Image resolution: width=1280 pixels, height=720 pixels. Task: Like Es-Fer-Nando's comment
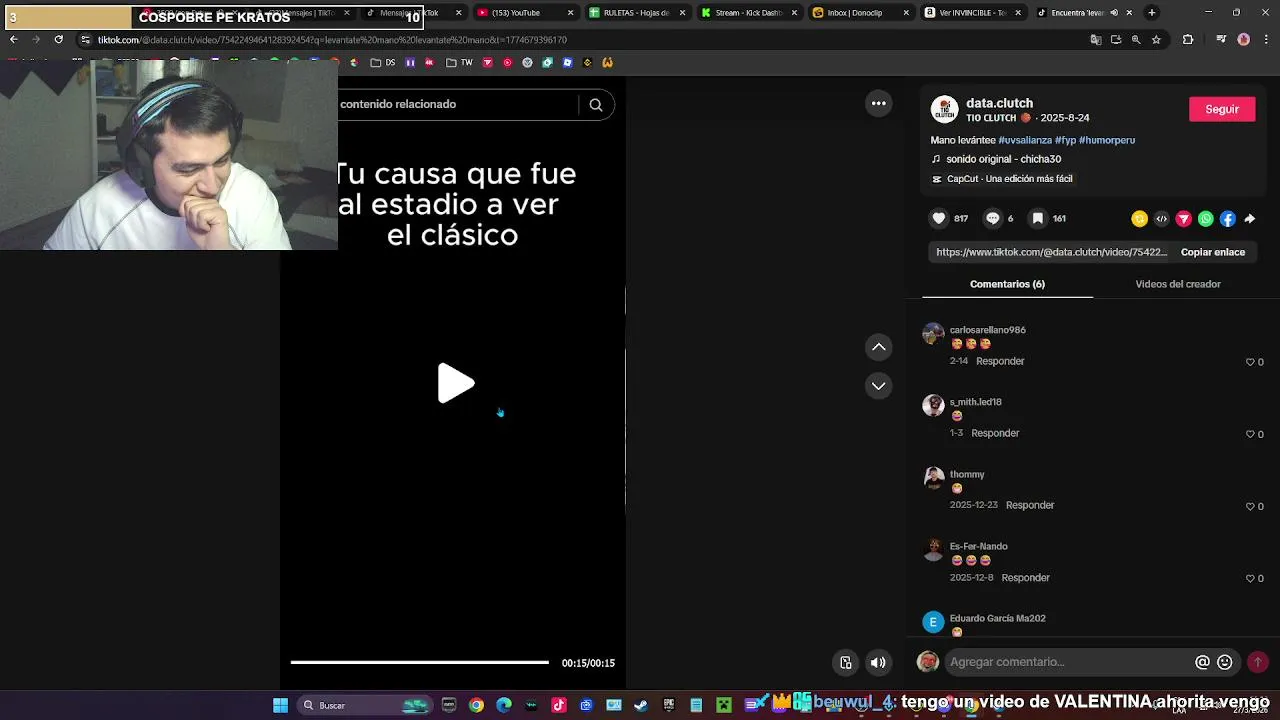[x=1250, y=578]
